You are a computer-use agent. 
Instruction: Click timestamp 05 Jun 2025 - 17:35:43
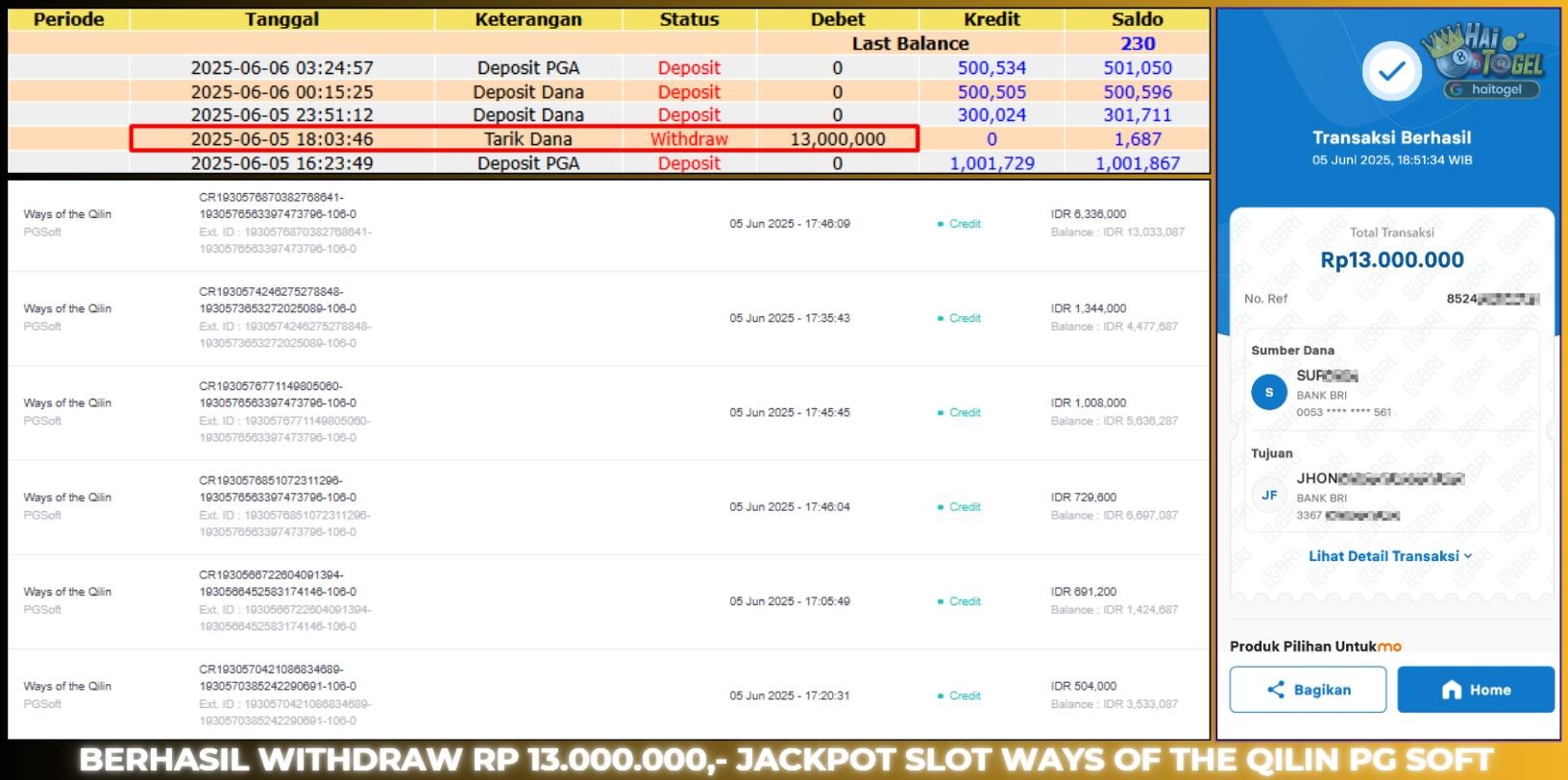coord(790,318)
